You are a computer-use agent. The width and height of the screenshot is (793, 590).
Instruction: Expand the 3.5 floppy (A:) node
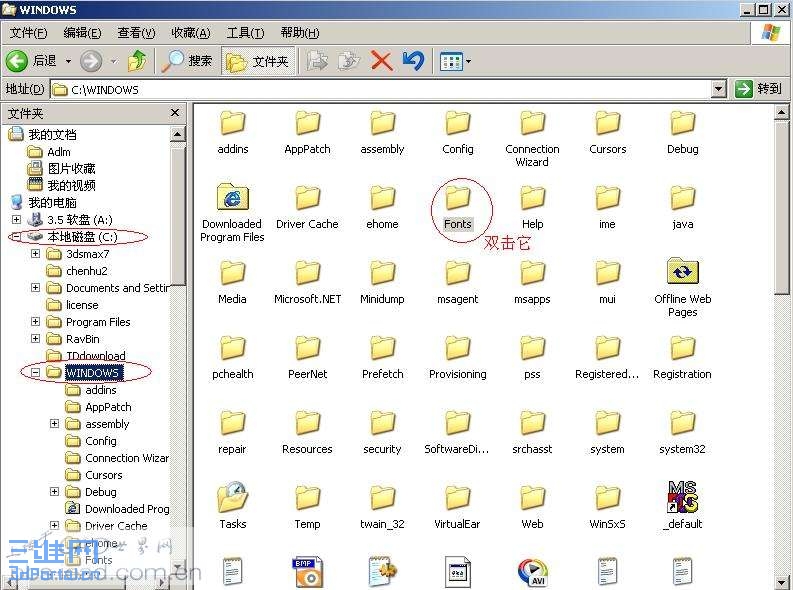[16, 219]
